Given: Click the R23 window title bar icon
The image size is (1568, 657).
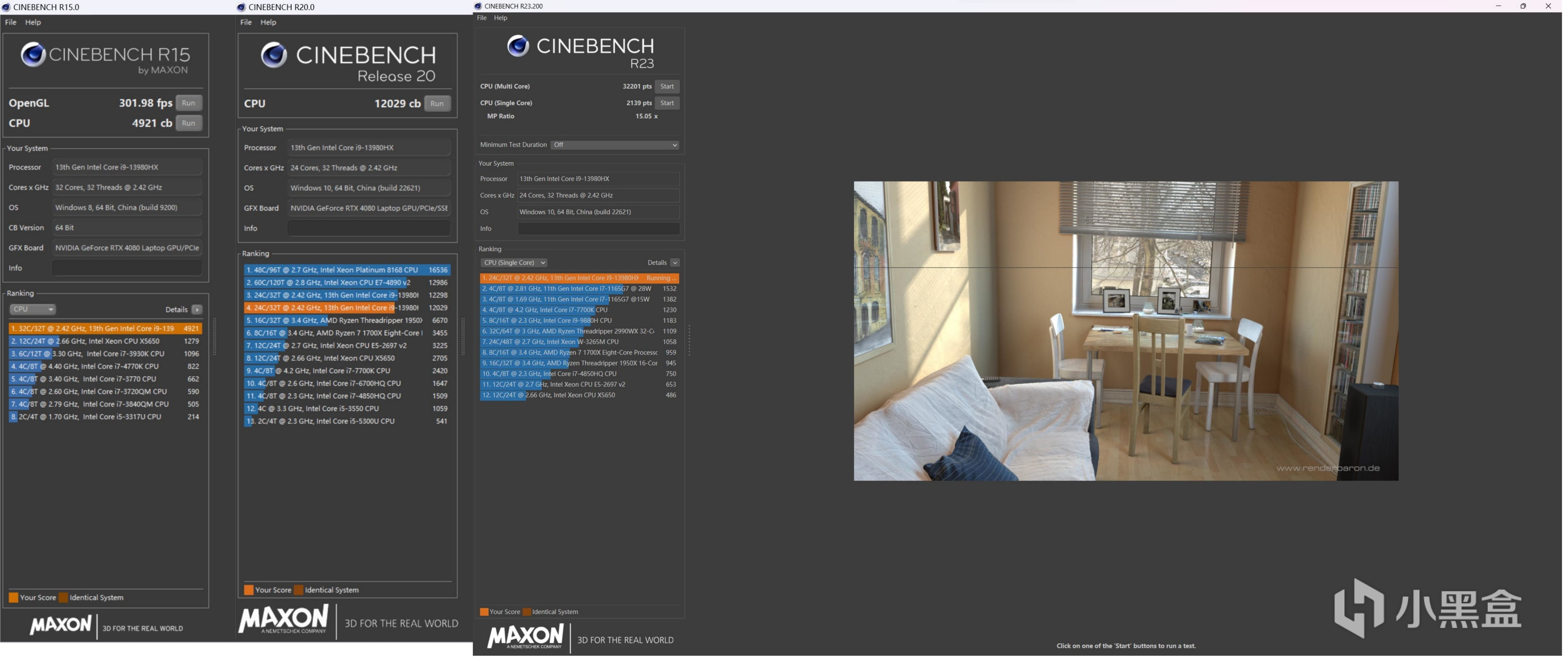Looking at the screenshot, I should 478,6.
